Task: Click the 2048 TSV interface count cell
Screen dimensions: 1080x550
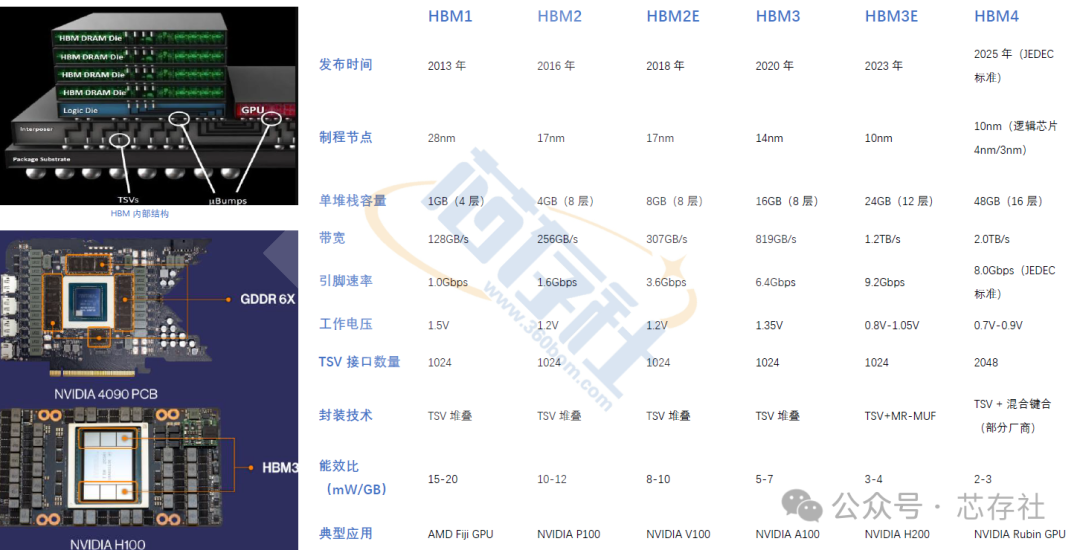Action: (986, 362)
